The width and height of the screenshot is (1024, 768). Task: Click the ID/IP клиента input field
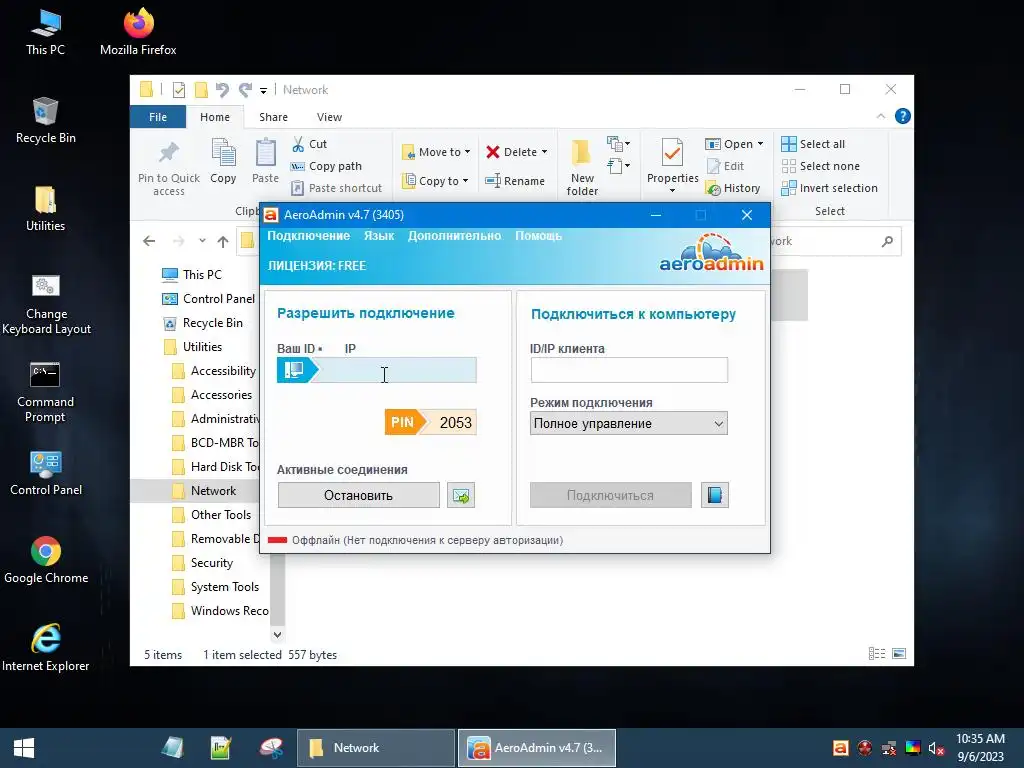629,370
